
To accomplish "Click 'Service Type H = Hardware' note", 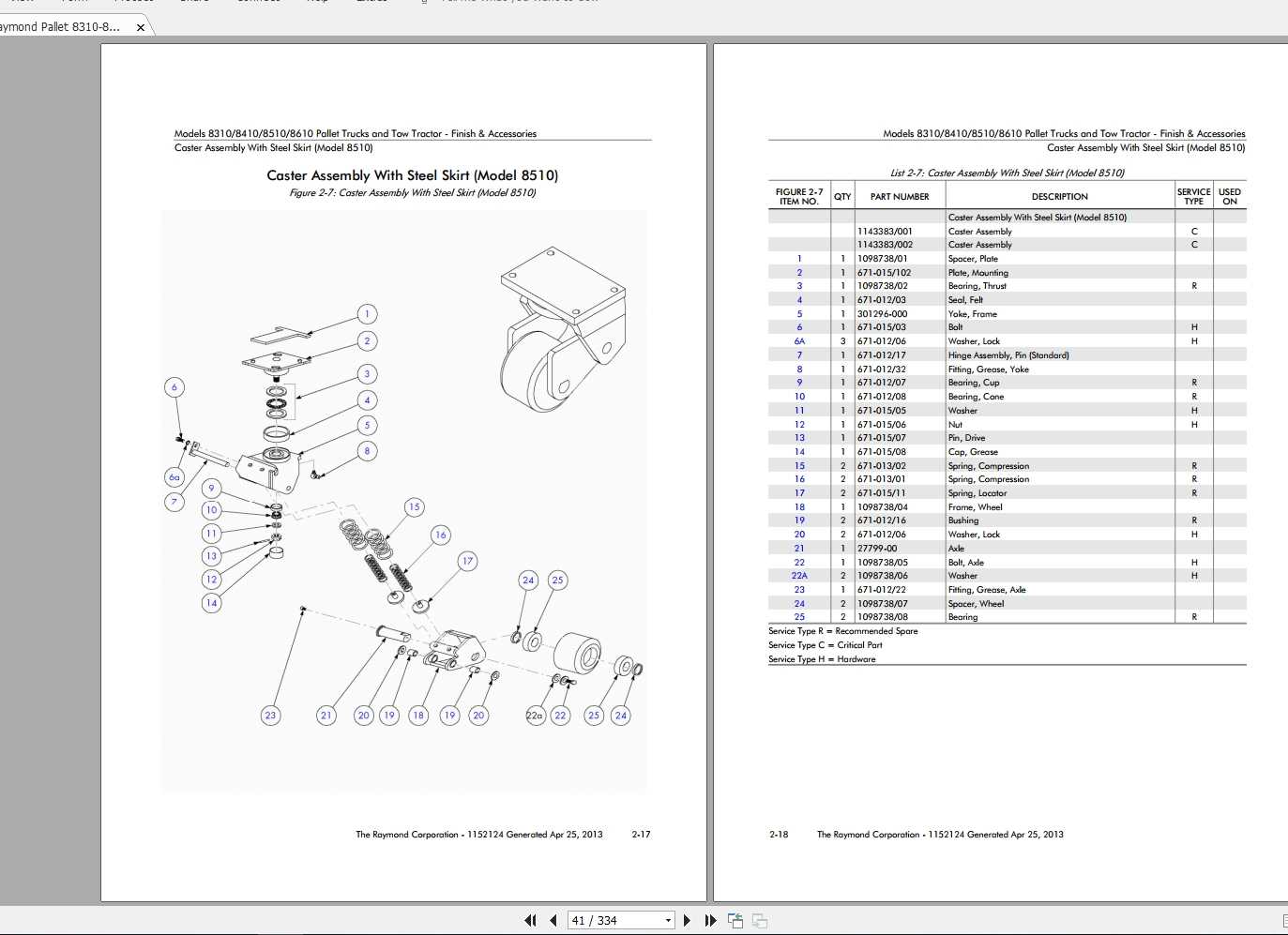I will pyautogui.click(x=822, y=659).
